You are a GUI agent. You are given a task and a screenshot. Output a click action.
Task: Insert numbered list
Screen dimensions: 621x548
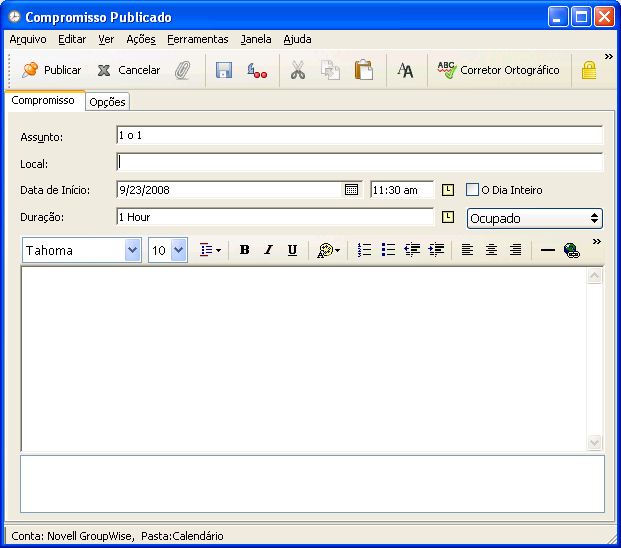(364, 250)
